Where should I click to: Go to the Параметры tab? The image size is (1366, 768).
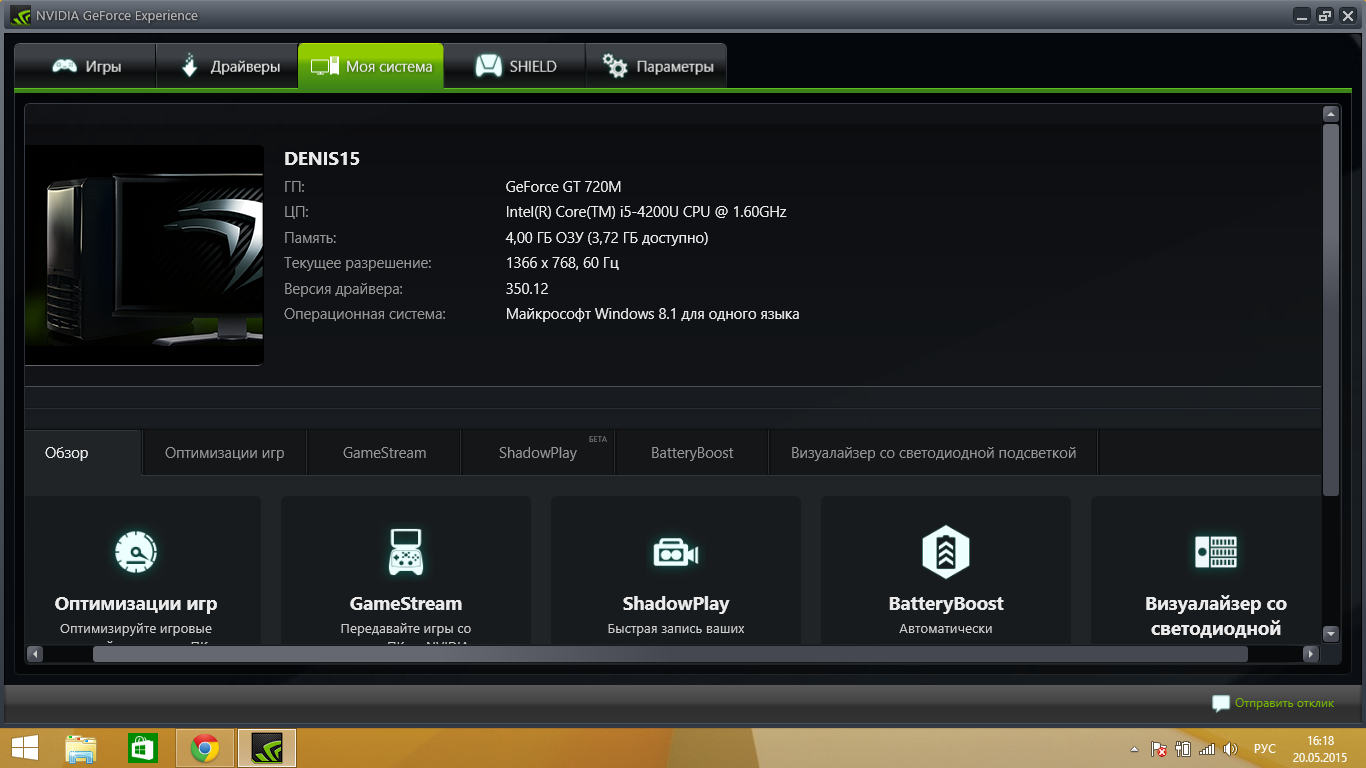click(x=656, y=67)
